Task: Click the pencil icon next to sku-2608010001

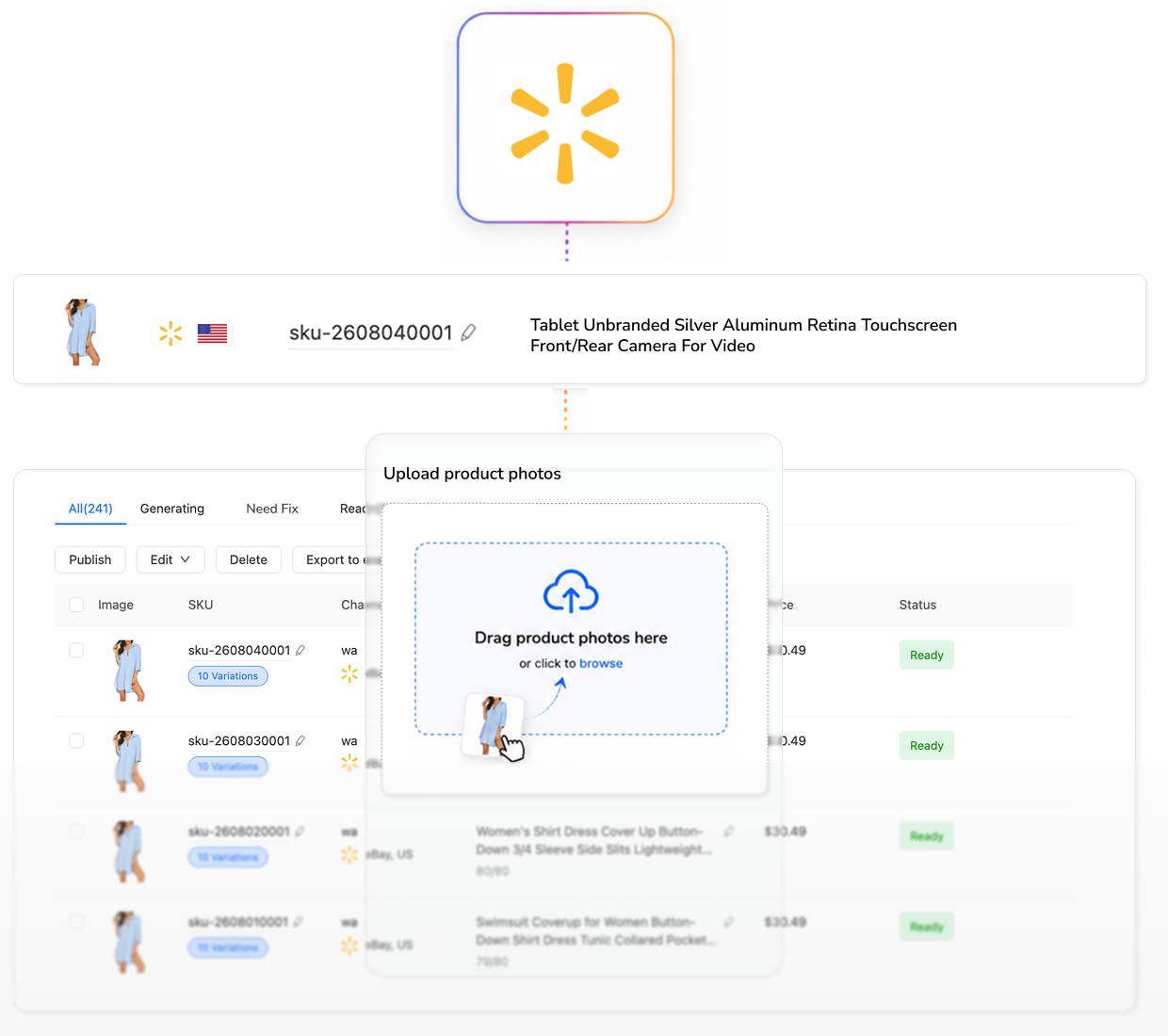Action: [x=299, y=921]
